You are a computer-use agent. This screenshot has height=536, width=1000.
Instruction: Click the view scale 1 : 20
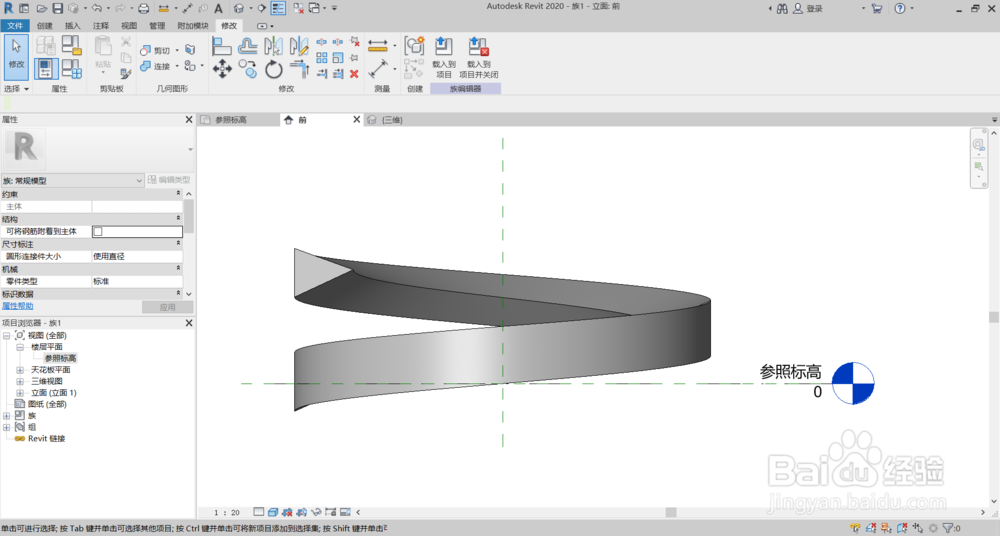227,512
